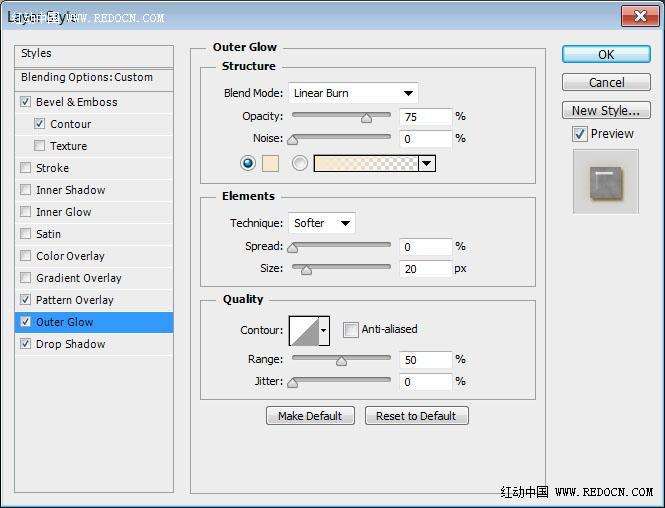Close the Layer Style dialog window

coord(639,16)
